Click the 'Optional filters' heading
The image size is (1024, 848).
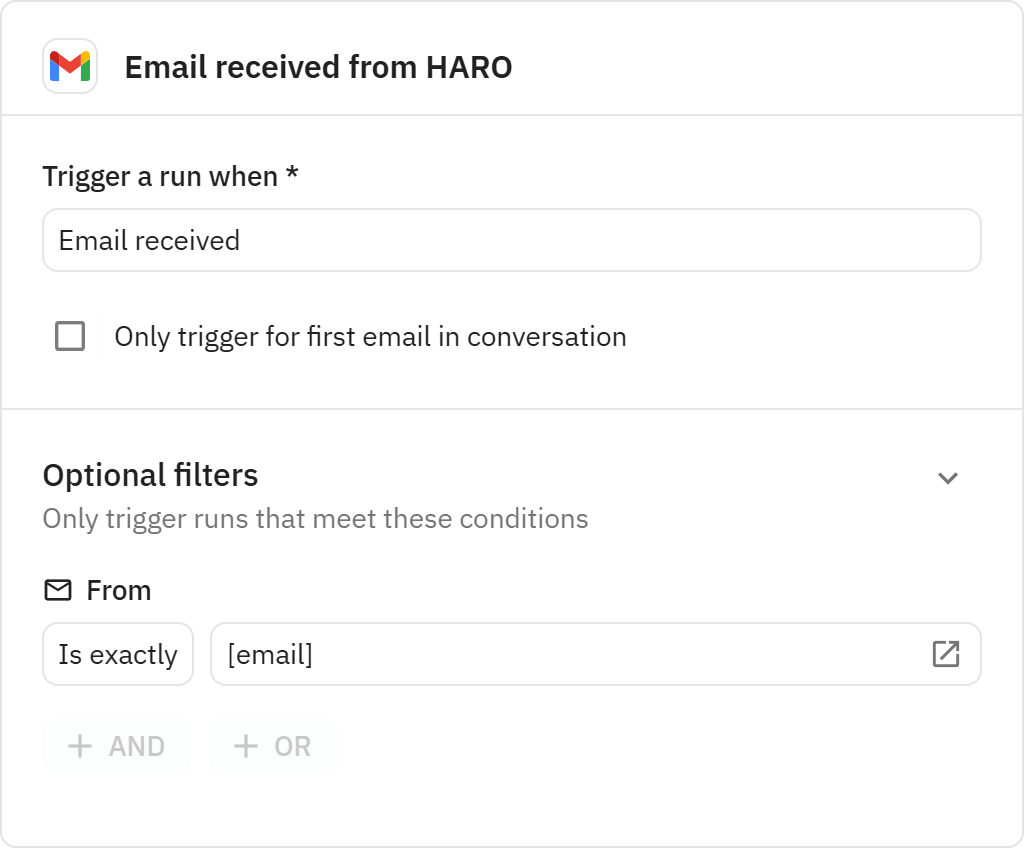tap(149, 476)
